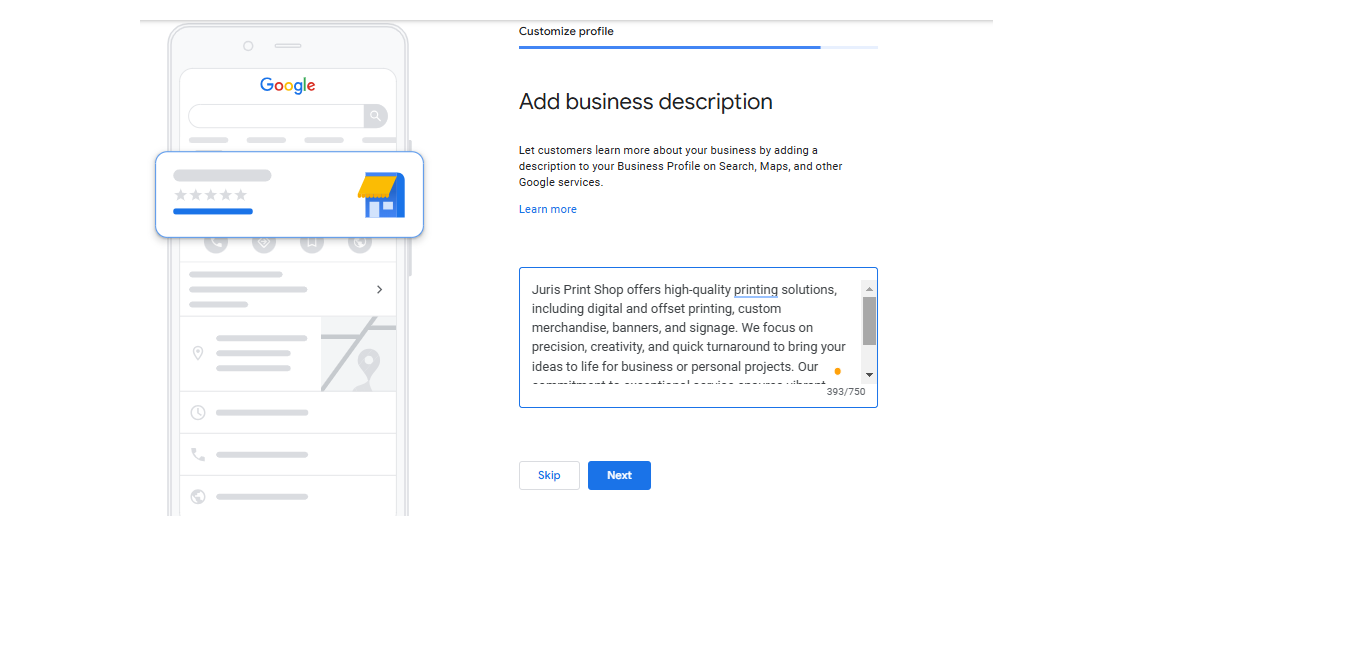
Task: Open the Learn more link
Action: pyautogui.click(x=548, y=209)
